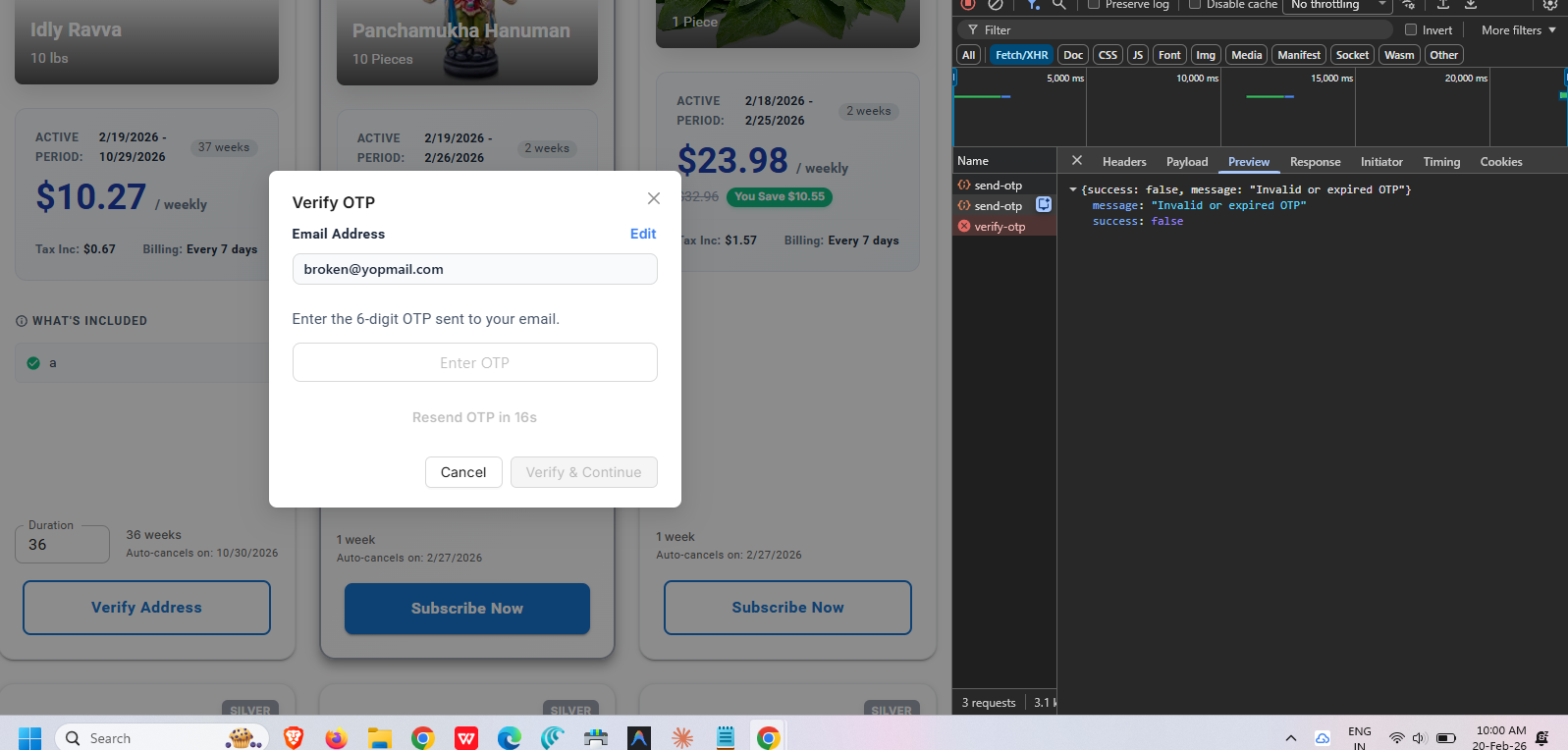Image resolution: width=1568 pixels, height=750 pixels.
Task: Open the No throttling dropdown
Action: tap(1337, 5)
